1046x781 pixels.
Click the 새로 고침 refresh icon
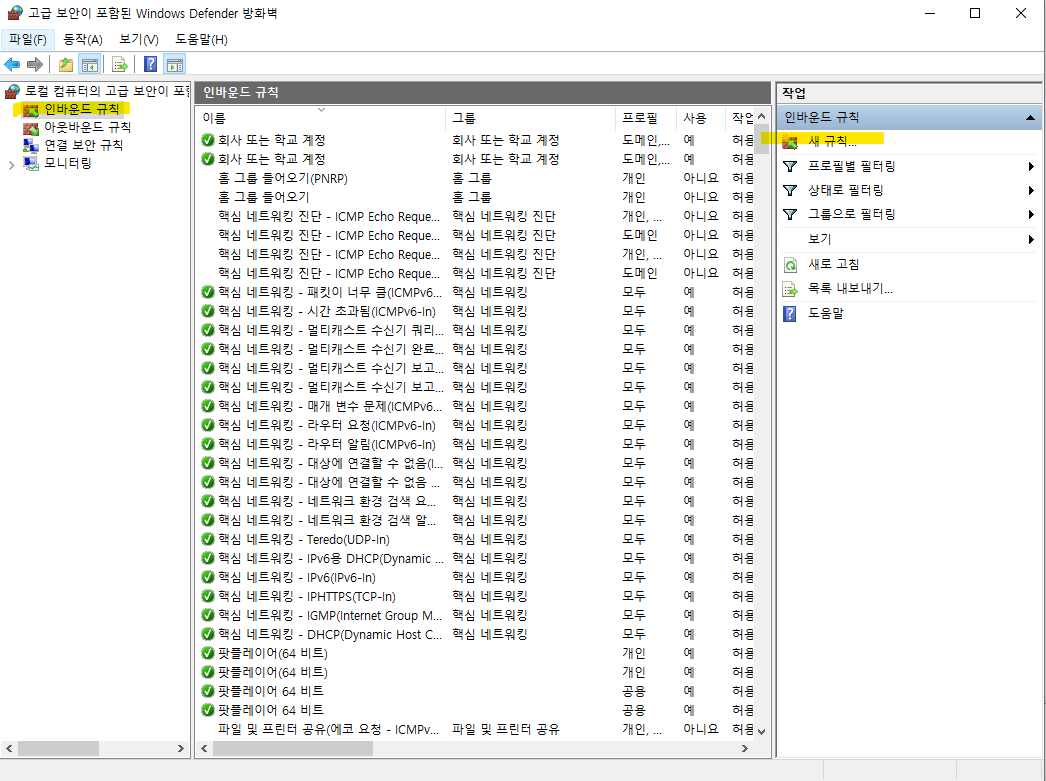click(790, 265)
